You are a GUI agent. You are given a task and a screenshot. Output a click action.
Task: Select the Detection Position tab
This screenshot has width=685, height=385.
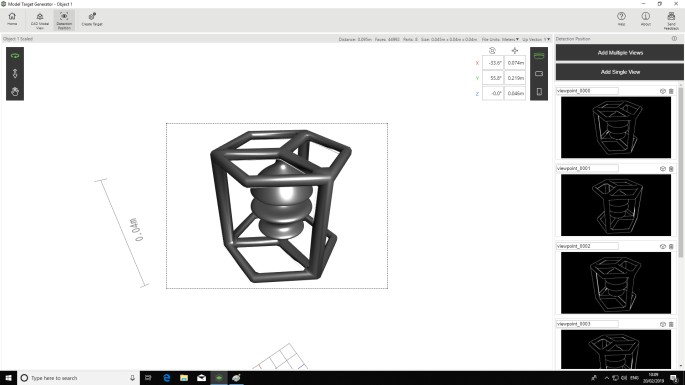click(x=64, y=21)
